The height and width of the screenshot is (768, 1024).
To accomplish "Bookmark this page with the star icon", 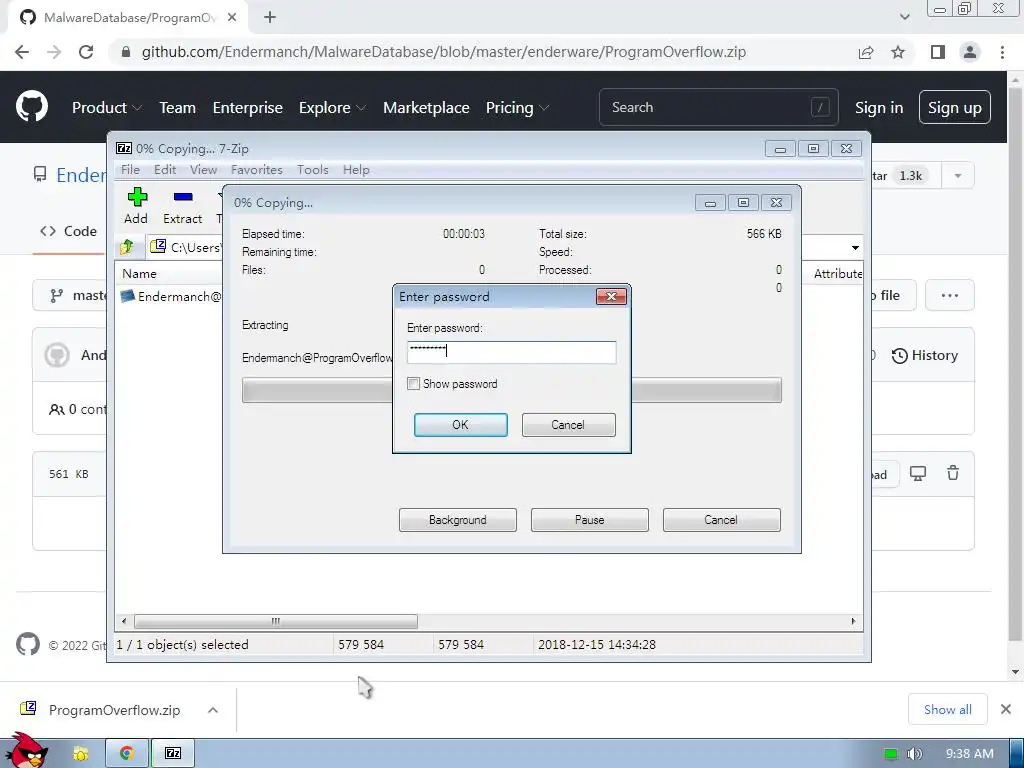I will tap(898, 52).
